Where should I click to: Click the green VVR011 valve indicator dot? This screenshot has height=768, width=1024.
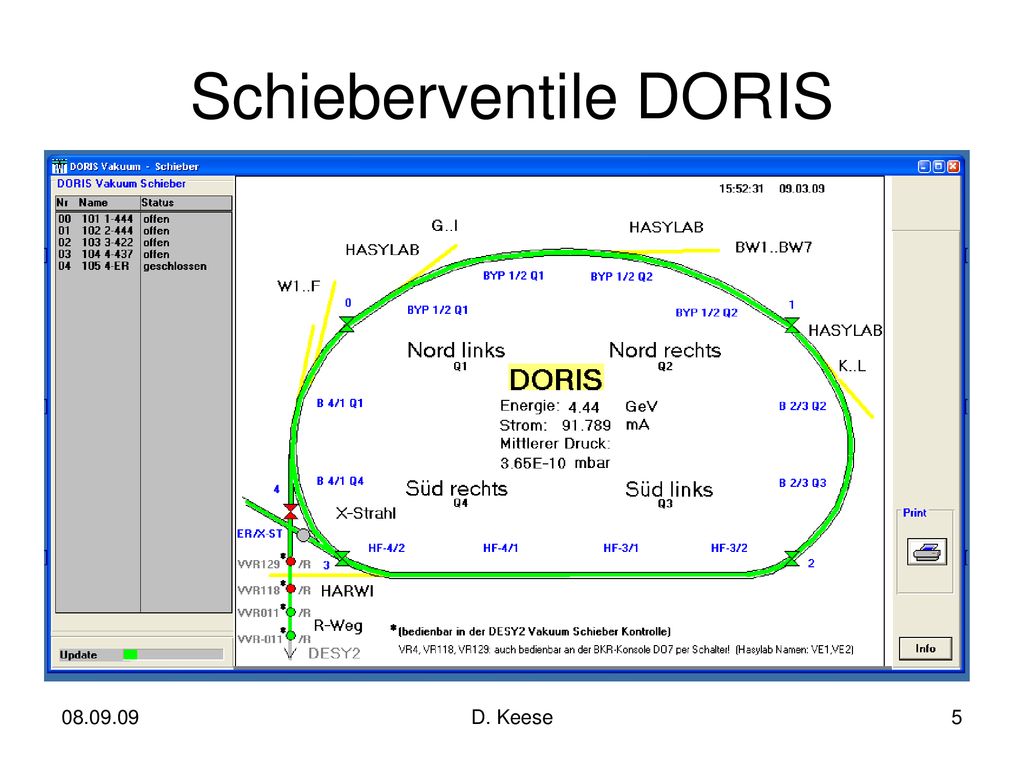pos(291,612)
